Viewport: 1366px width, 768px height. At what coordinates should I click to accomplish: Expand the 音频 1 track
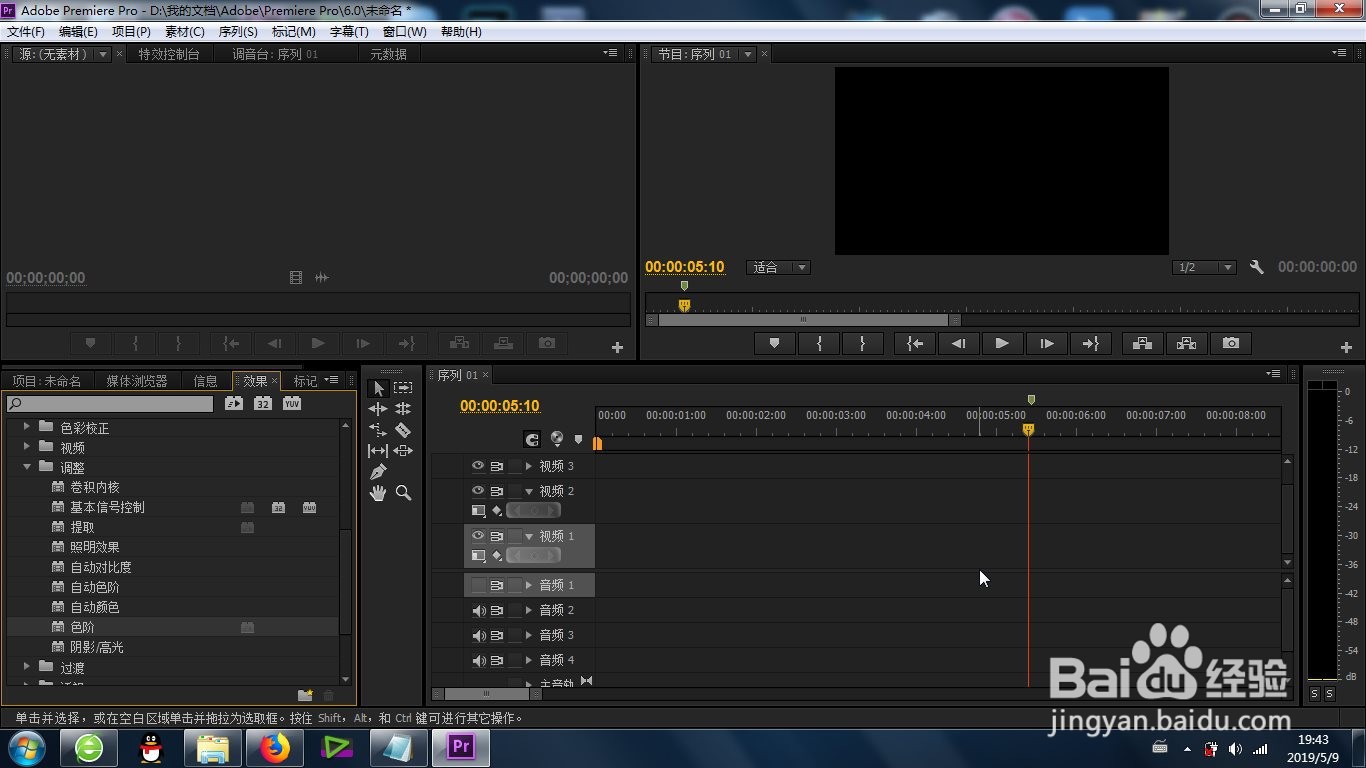[529, 585]
